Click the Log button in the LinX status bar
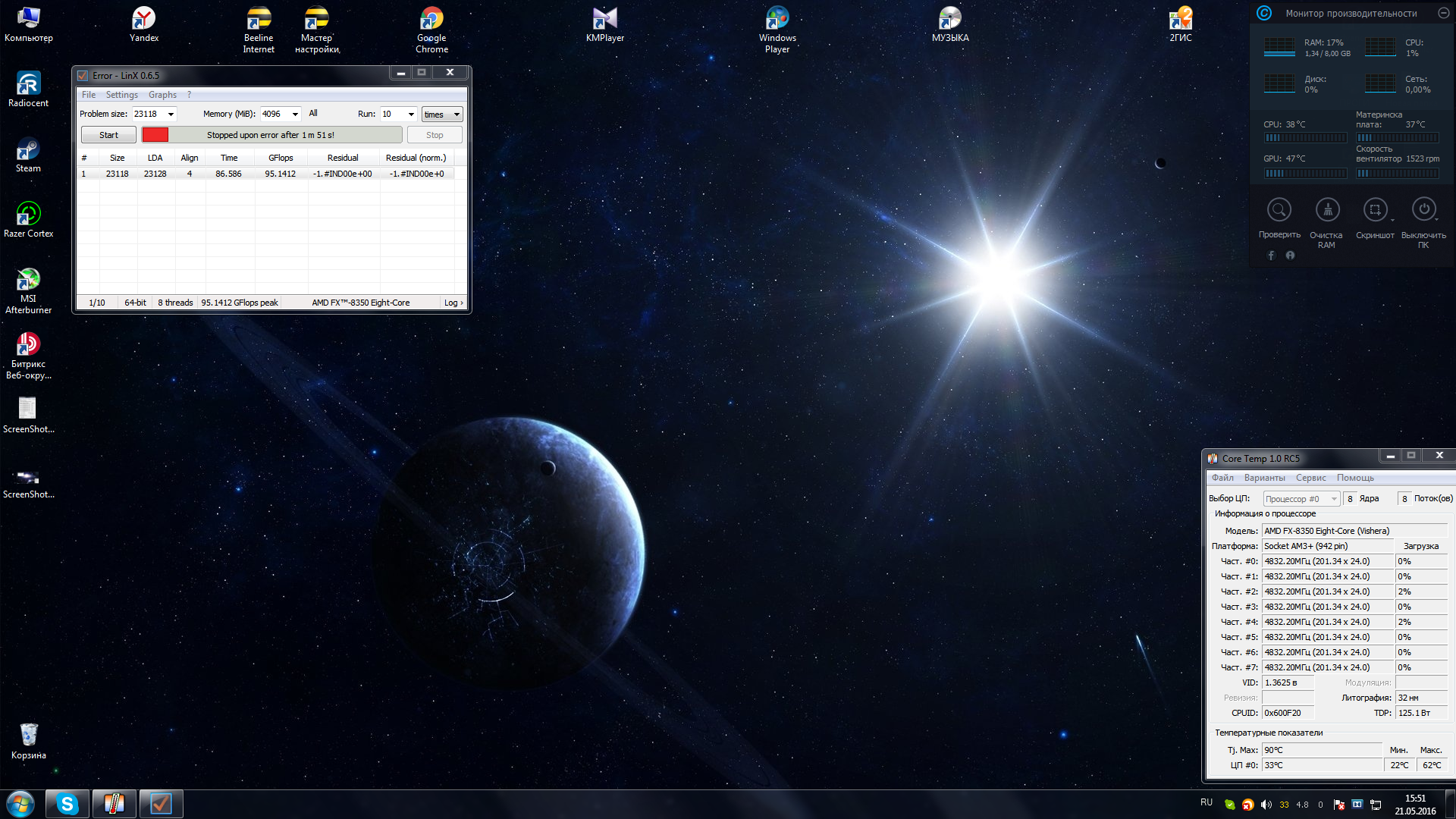1456x819 pixels. click(x=453, y=303)
